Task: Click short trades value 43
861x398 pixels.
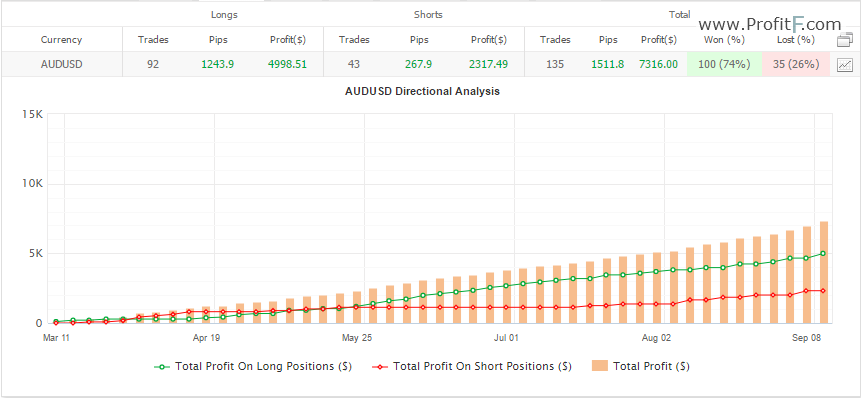Action: [354, 64]
